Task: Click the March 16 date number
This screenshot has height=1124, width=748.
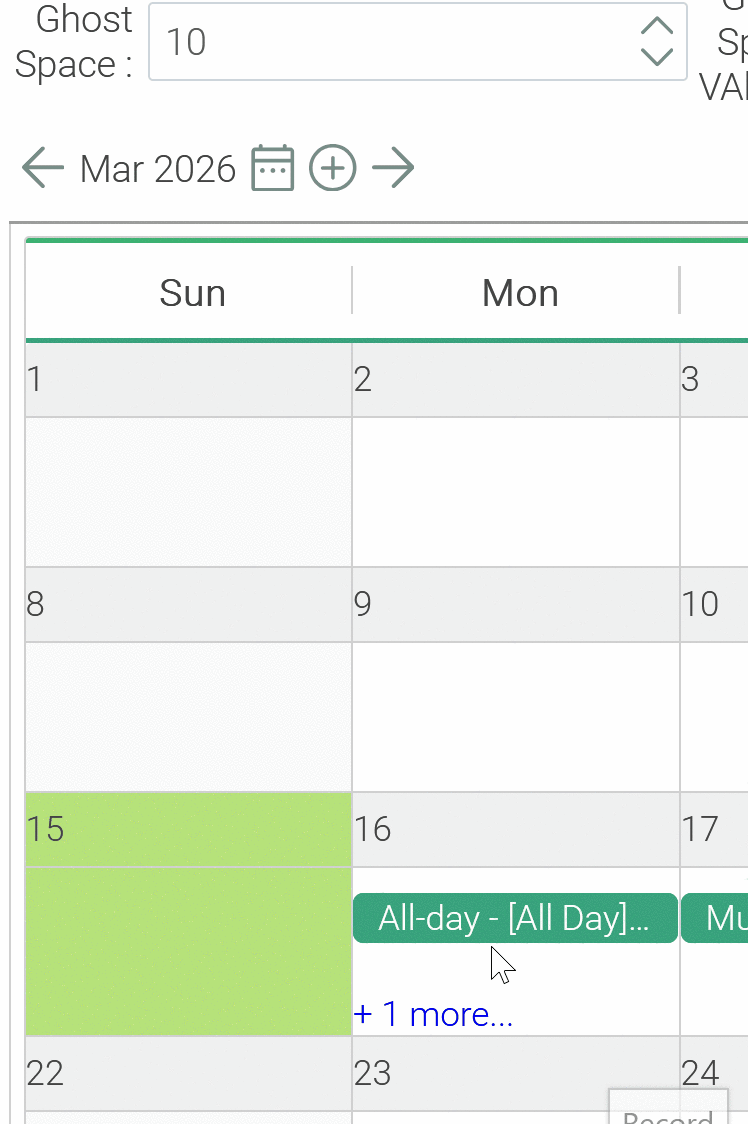Action: 373,829
